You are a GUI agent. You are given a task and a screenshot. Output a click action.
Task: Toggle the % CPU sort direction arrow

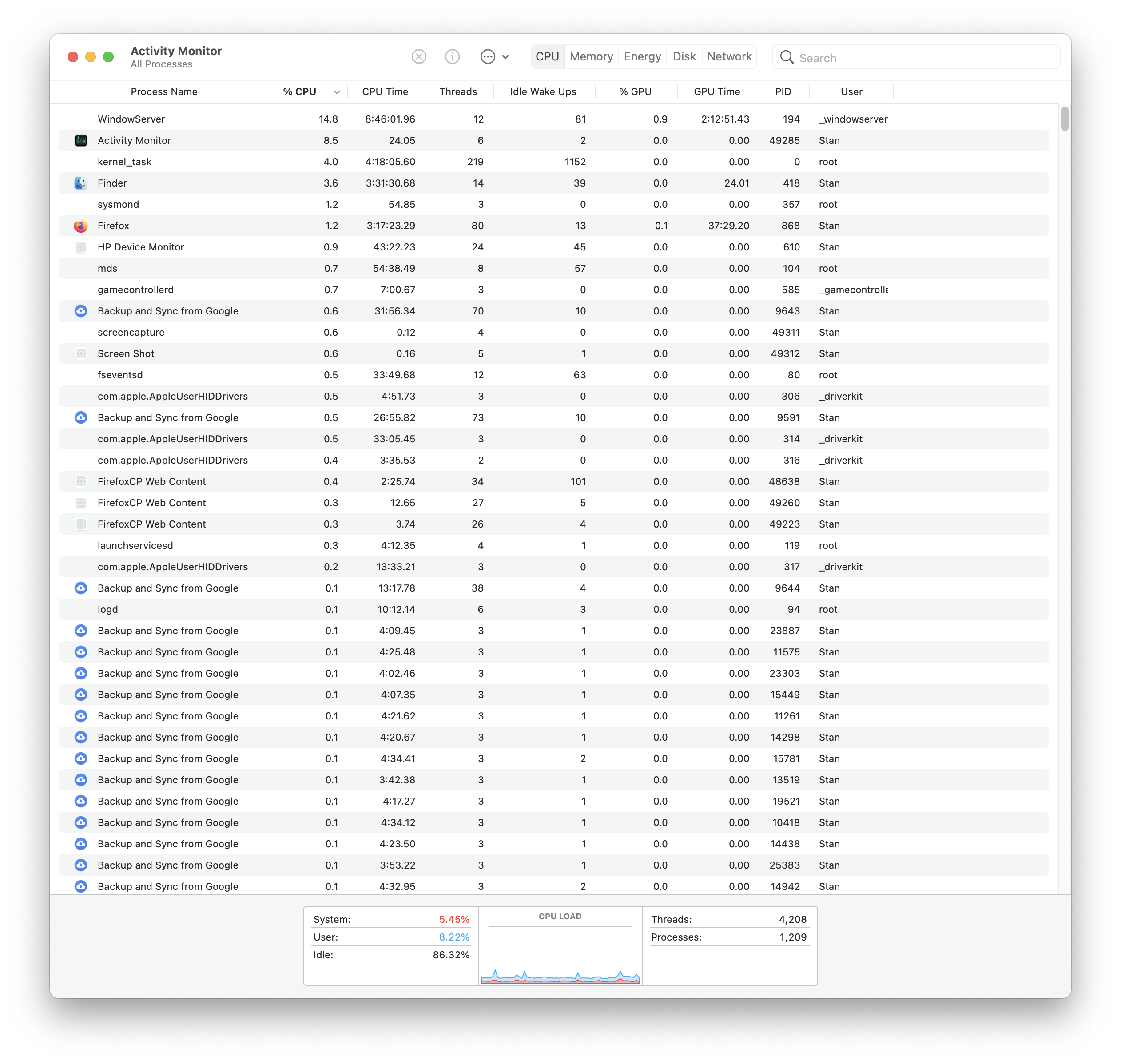tap(337, 92)
